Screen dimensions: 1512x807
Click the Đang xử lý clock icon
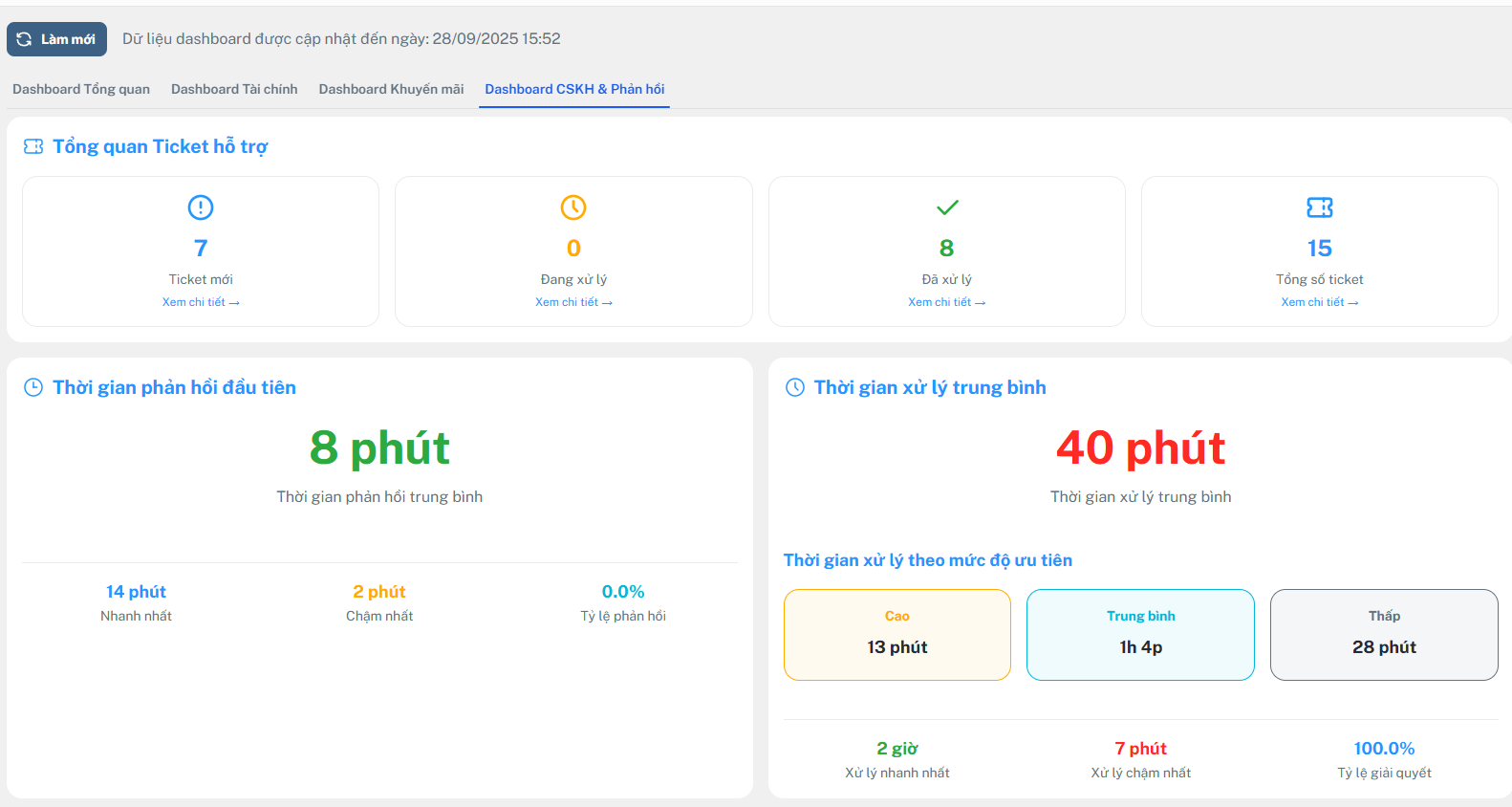pos(573,207)
